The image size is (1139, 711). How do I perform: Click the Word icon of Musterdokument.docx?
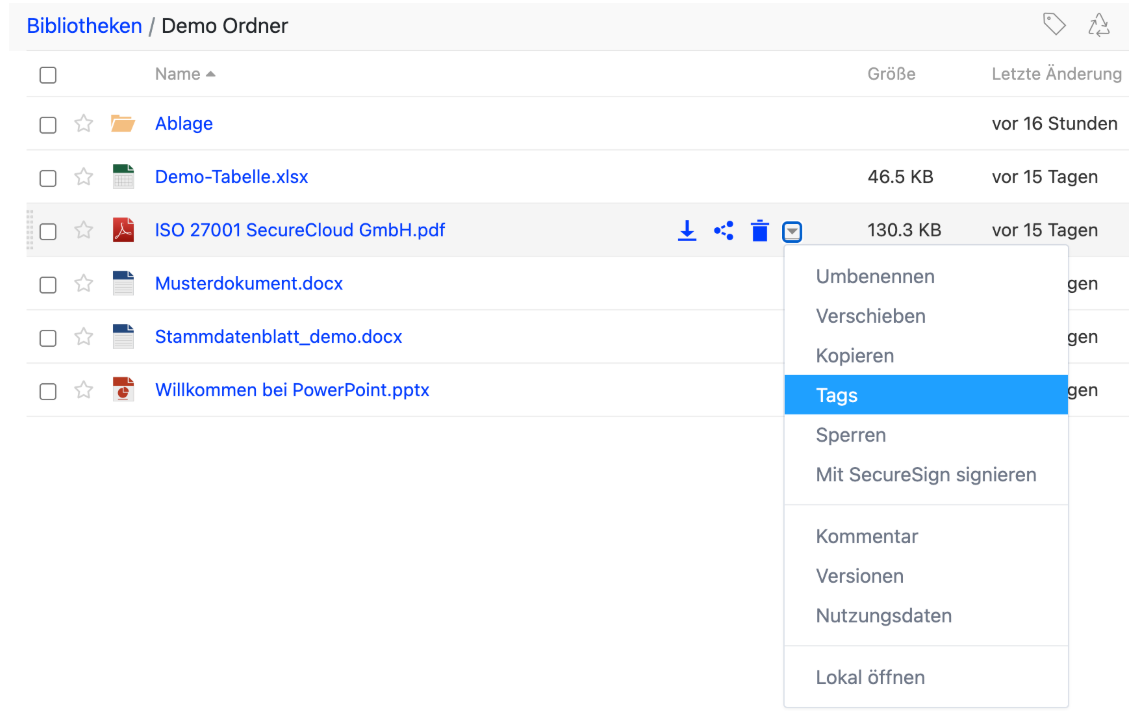[x=123, y=283]
